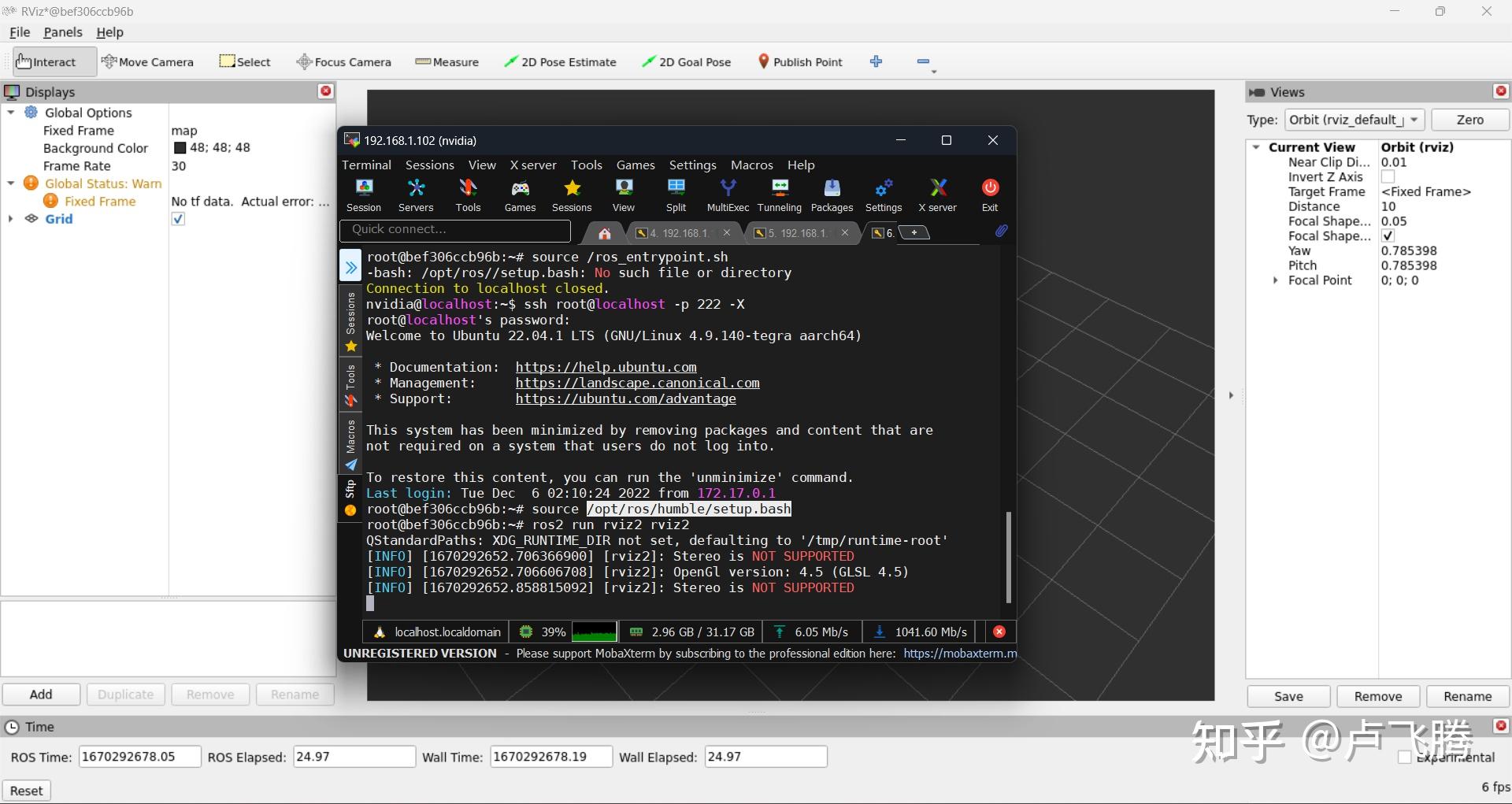Expand the Grid display item
The width and height of the screenshot is (1512, 804).
click(x=10, y=219)
